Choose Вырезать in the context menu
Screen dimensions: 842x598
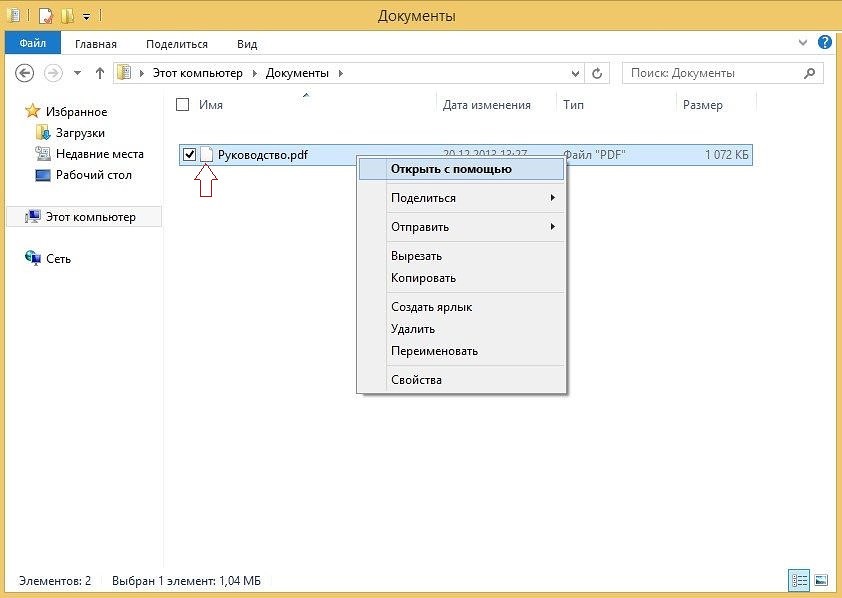coord(461,256)
